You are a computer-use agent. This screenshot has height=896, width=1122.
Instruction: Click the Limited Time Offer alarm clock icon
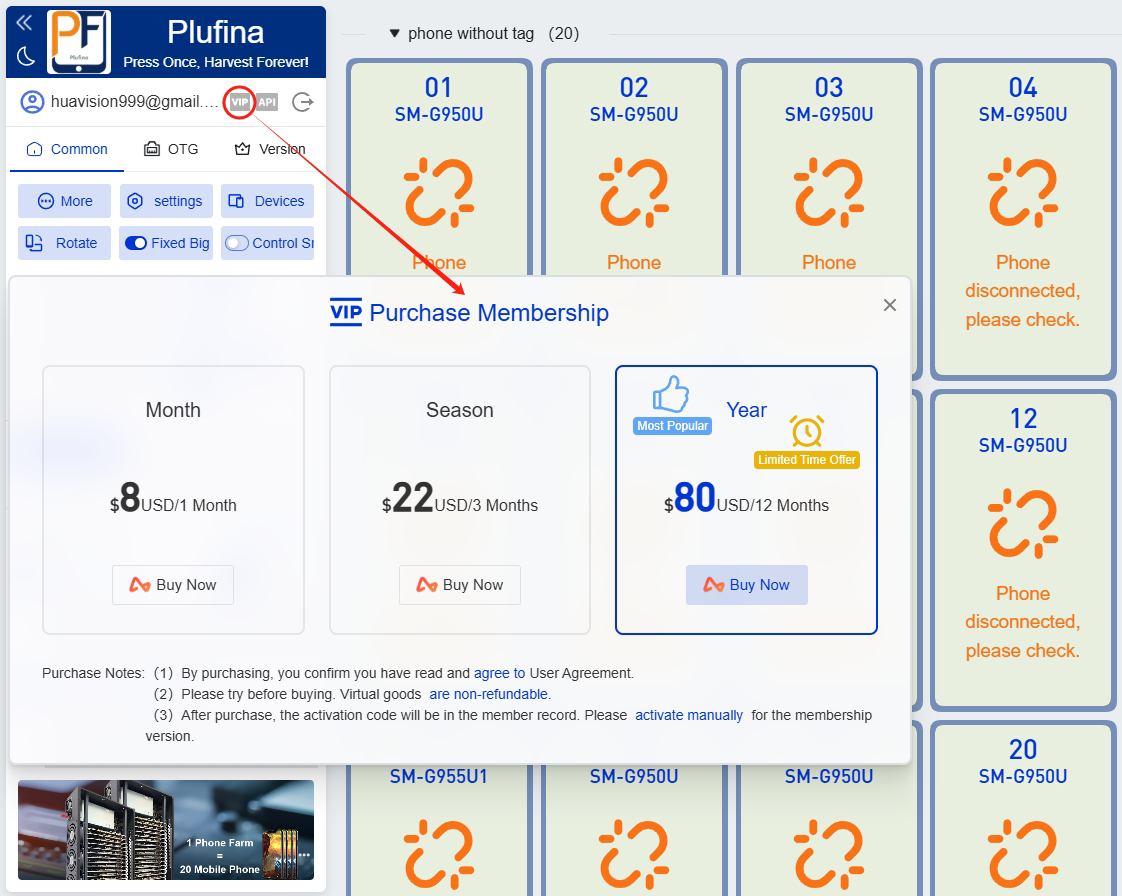tap(807, 432)
